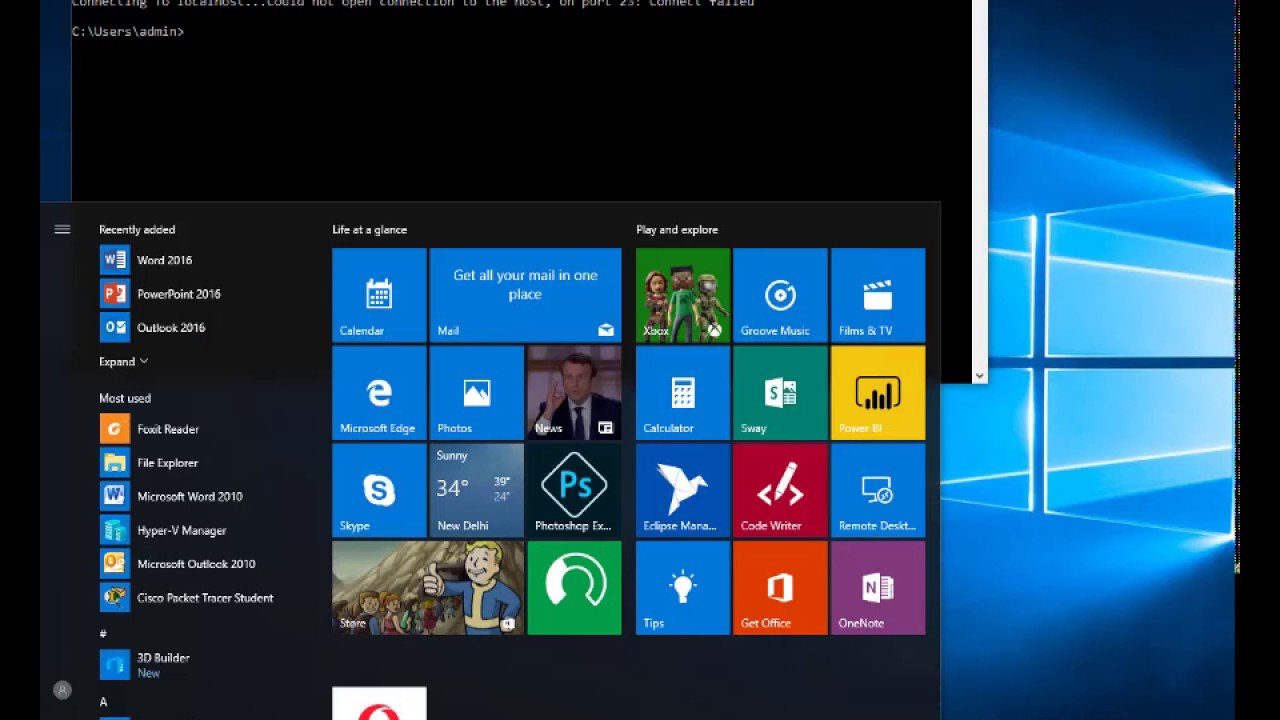
Task: Open File Explorer from Most used
Action: pyautogui.click(x=149, y=463)
